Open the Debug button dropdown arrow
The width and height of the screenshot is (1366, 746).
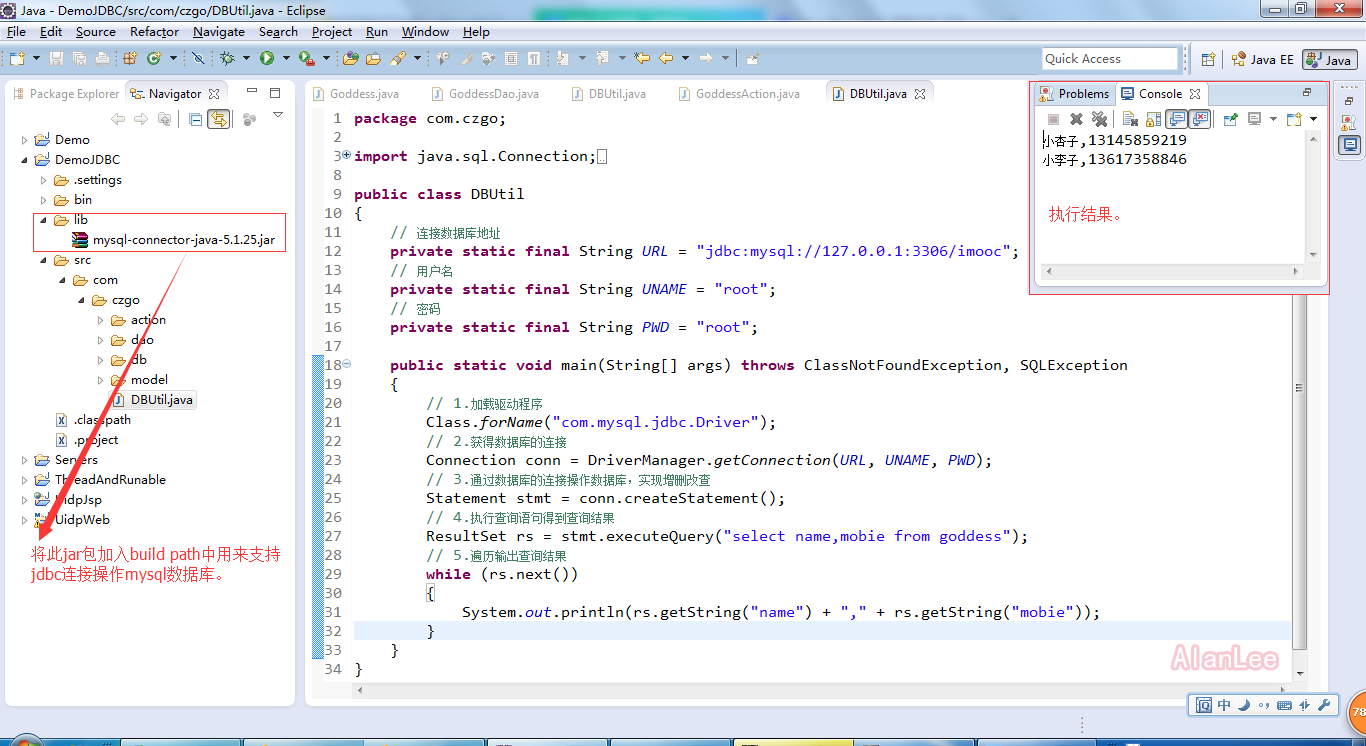click(x=246, y=58)
